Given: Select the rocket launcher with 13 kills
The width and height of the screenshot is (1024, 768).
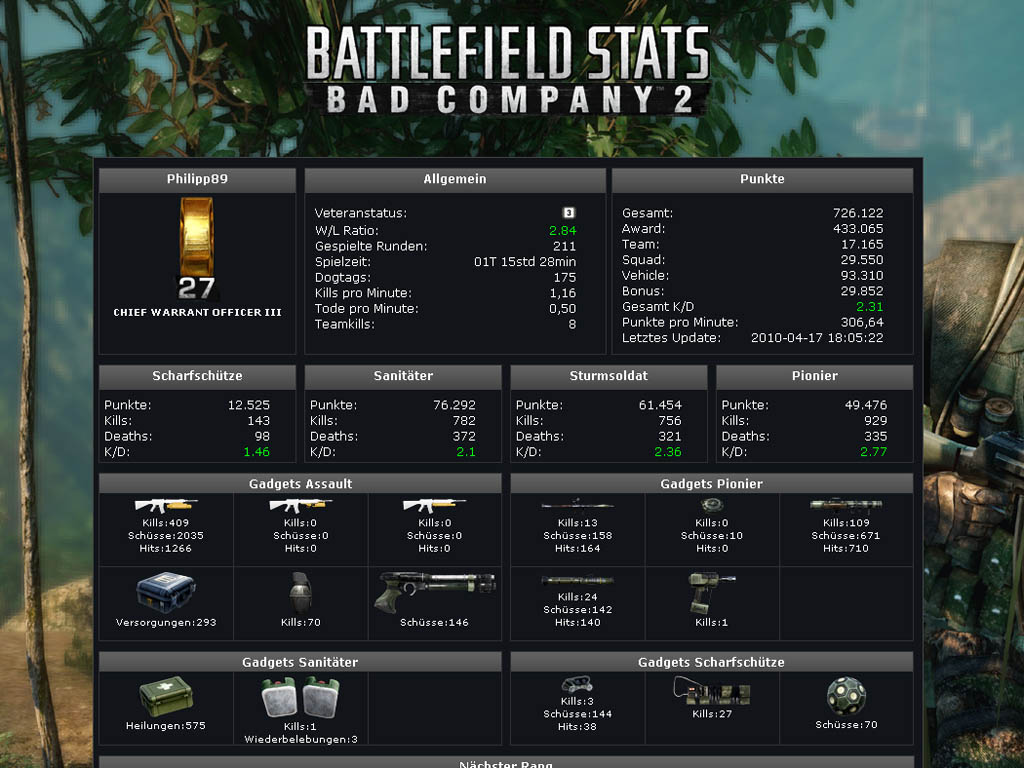Looking at the screenshot, I should (x=577, y=506).
